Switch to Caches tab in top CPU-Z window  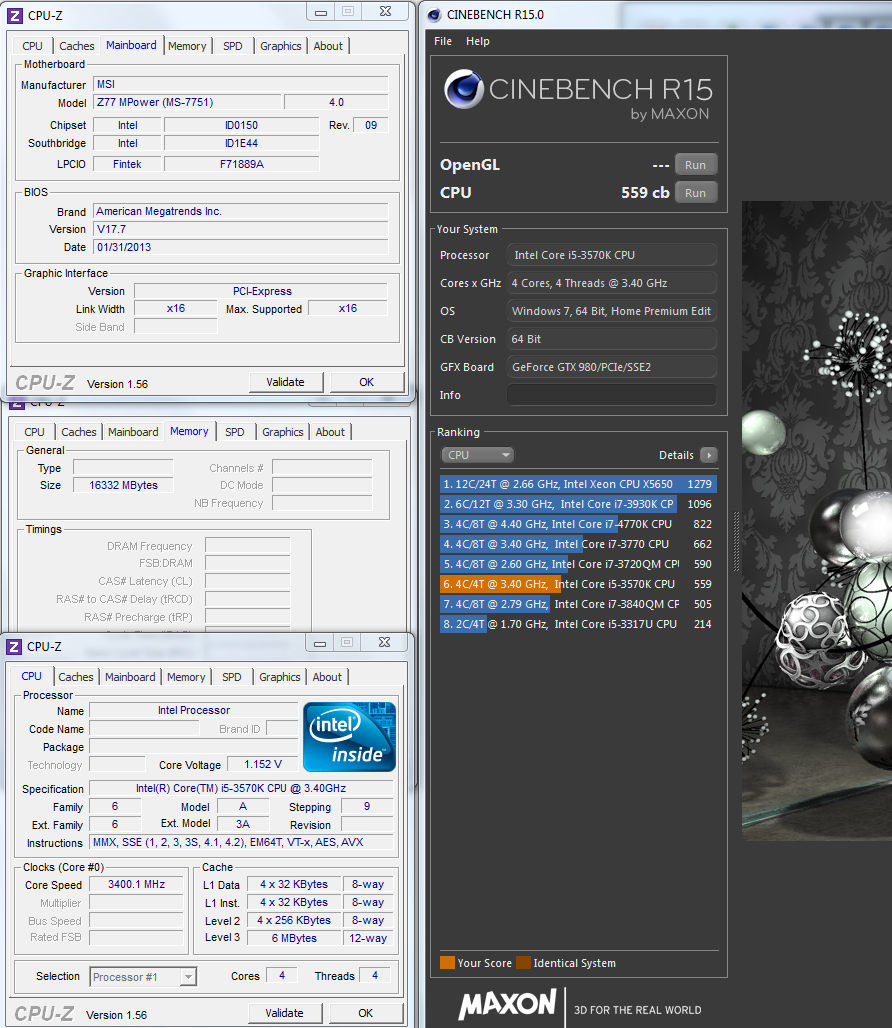pyautogui.click(x=77, y=46)
